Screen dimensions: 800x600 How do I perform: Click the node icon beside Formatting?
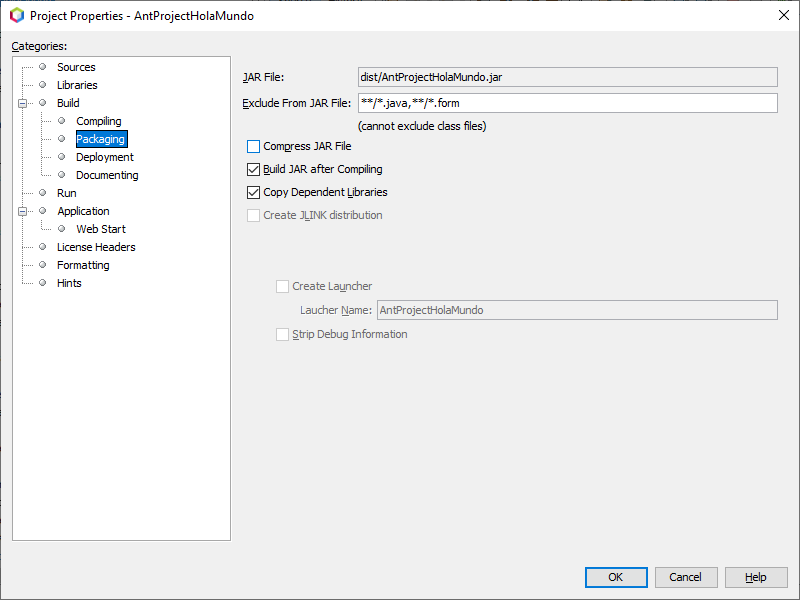[43, 265]
